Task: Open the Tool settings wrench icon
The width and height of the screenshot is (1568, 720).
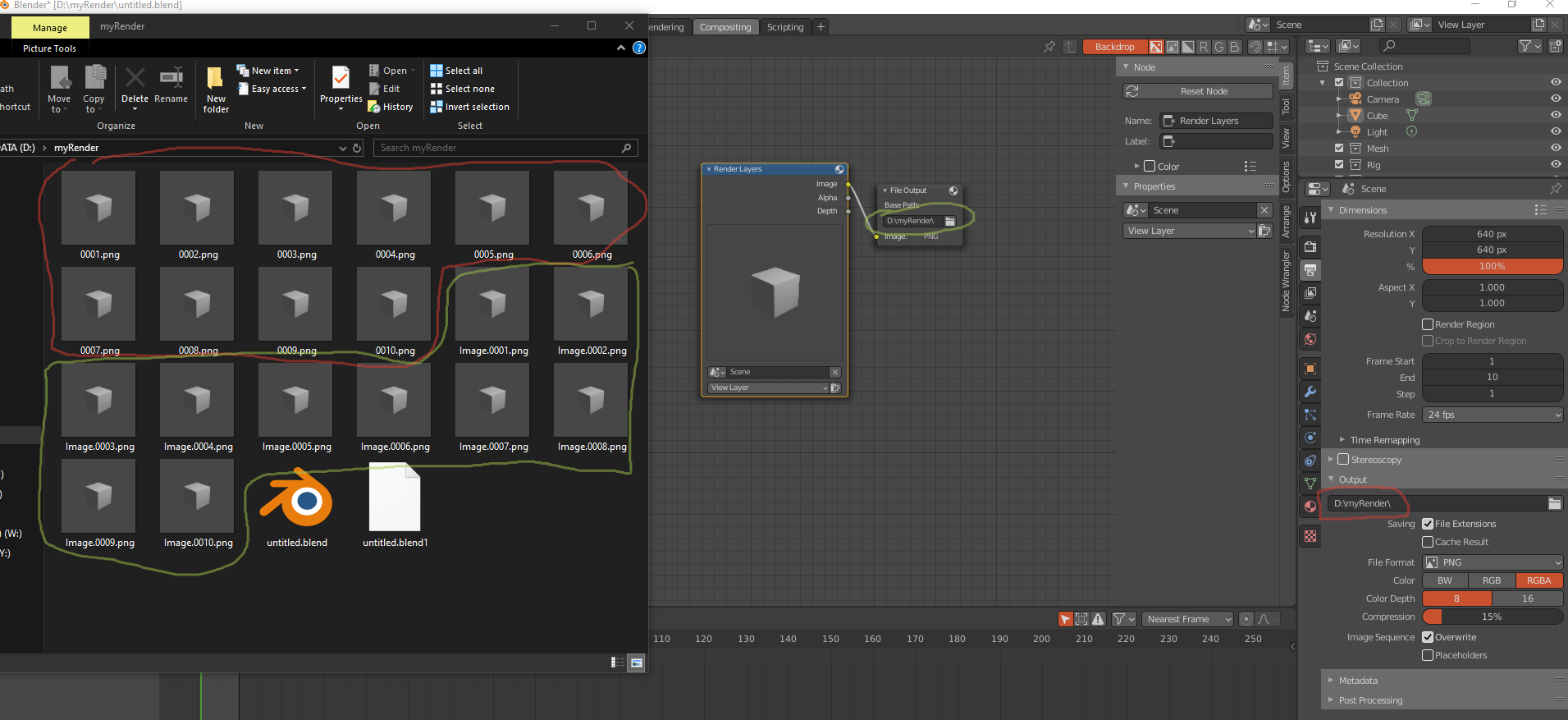Action: pos(1310,217)
